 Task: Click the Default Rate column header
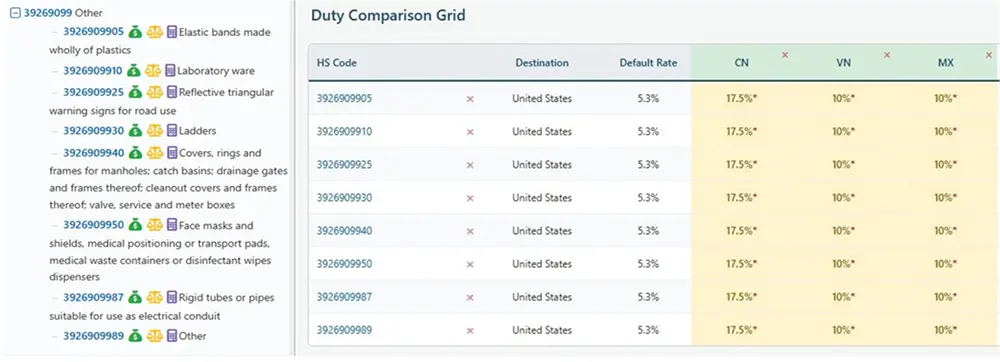click(x=648, y=63)
